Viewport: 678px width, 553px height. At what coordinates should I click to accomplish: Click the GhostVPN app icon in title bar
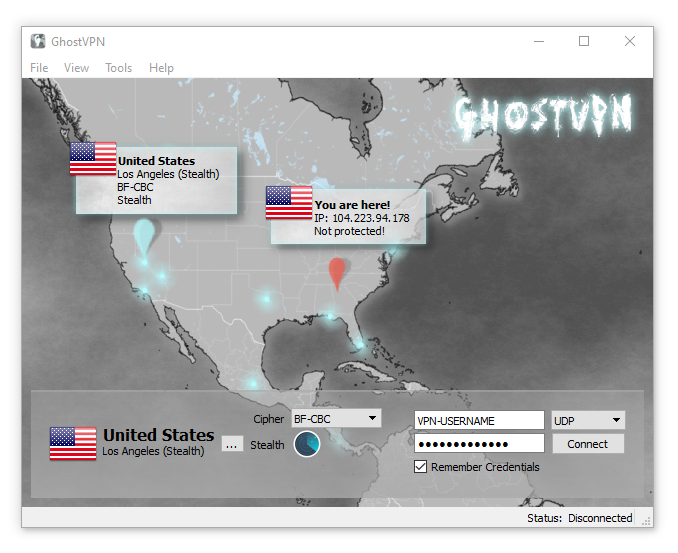[x=38, y=42]
